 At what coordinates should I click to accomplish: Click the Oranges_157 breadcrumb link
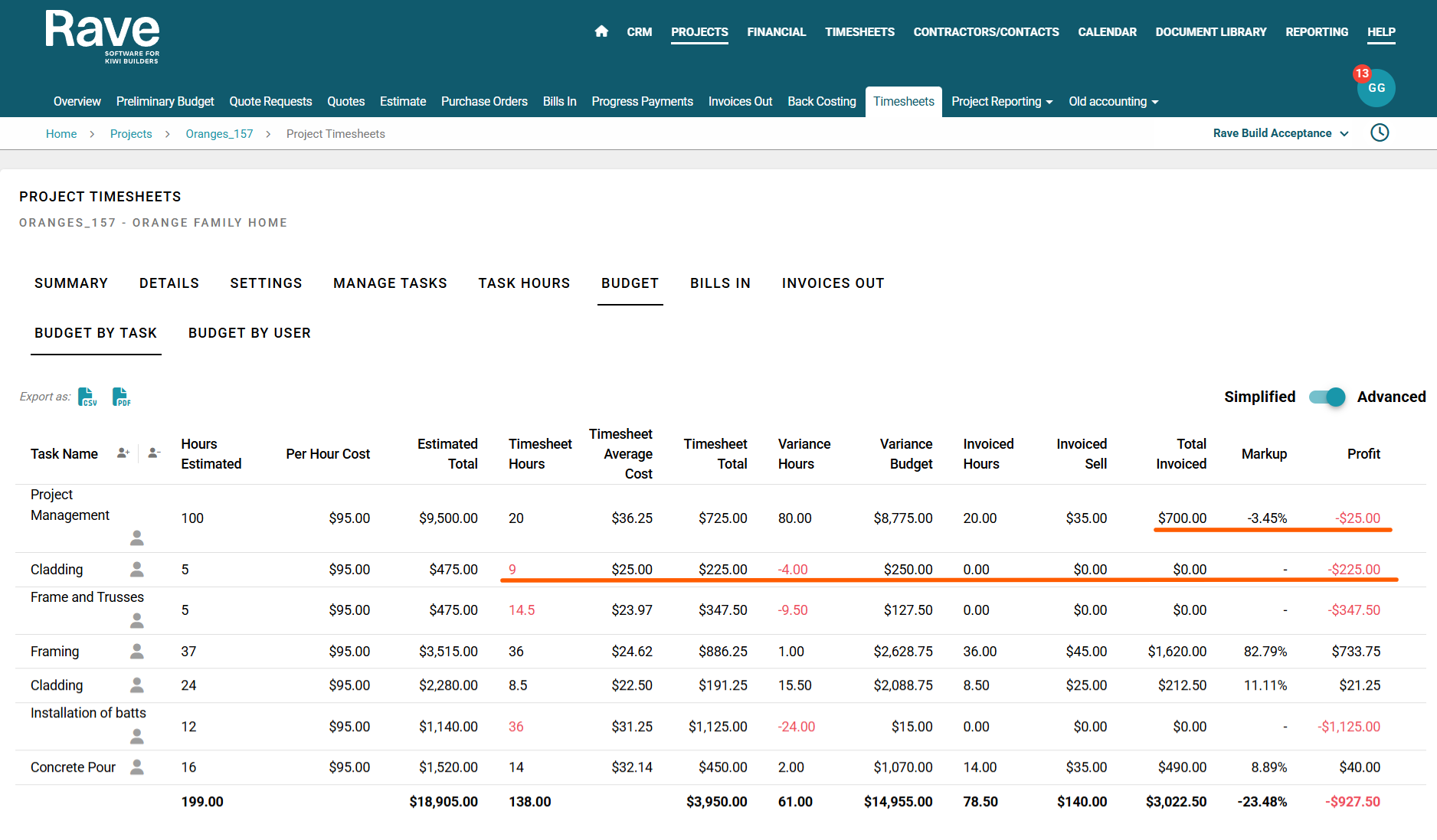pos(219,134)
